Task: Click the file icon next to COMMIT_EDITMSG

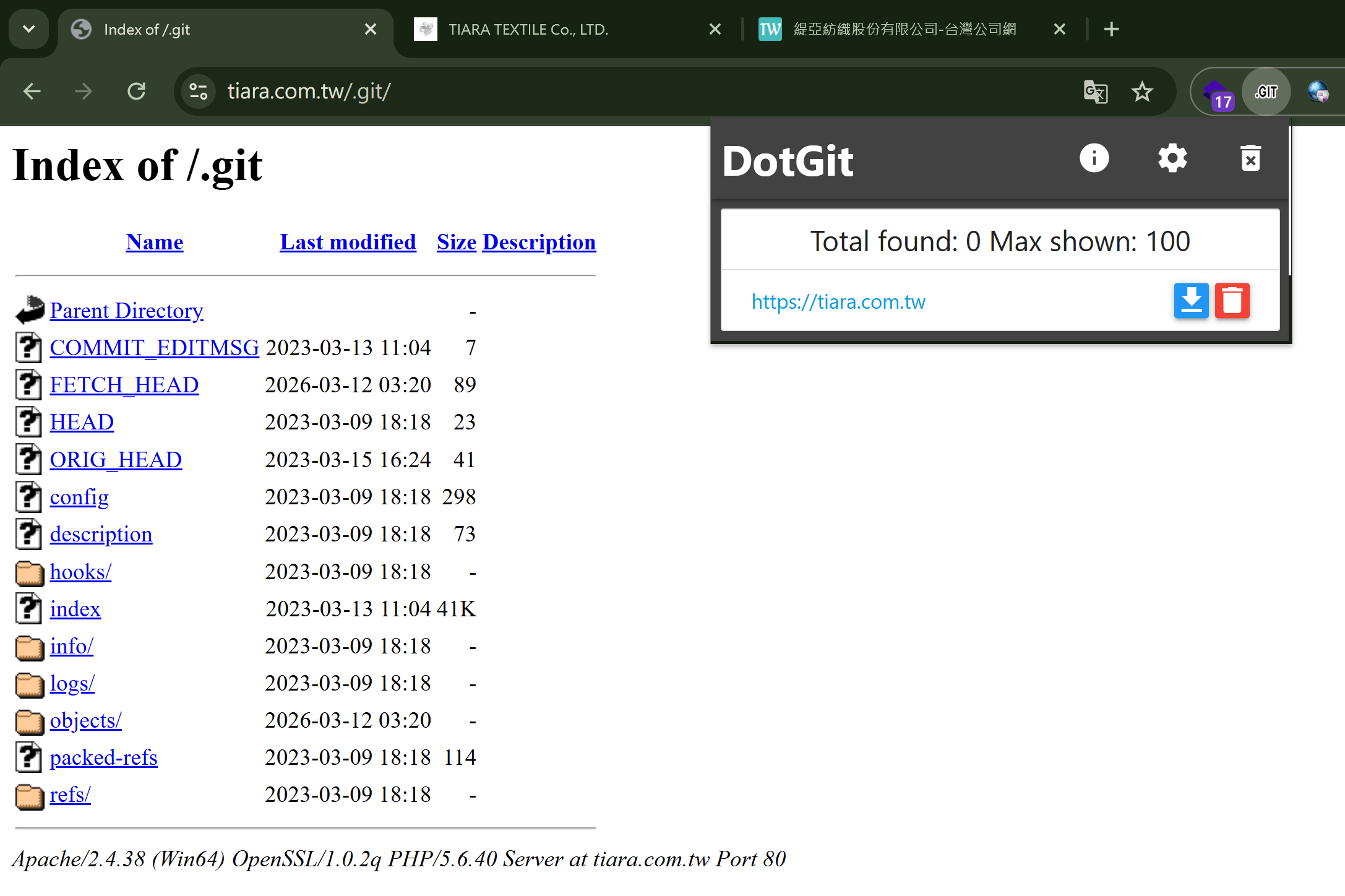Action: click(x=29, y=347)
